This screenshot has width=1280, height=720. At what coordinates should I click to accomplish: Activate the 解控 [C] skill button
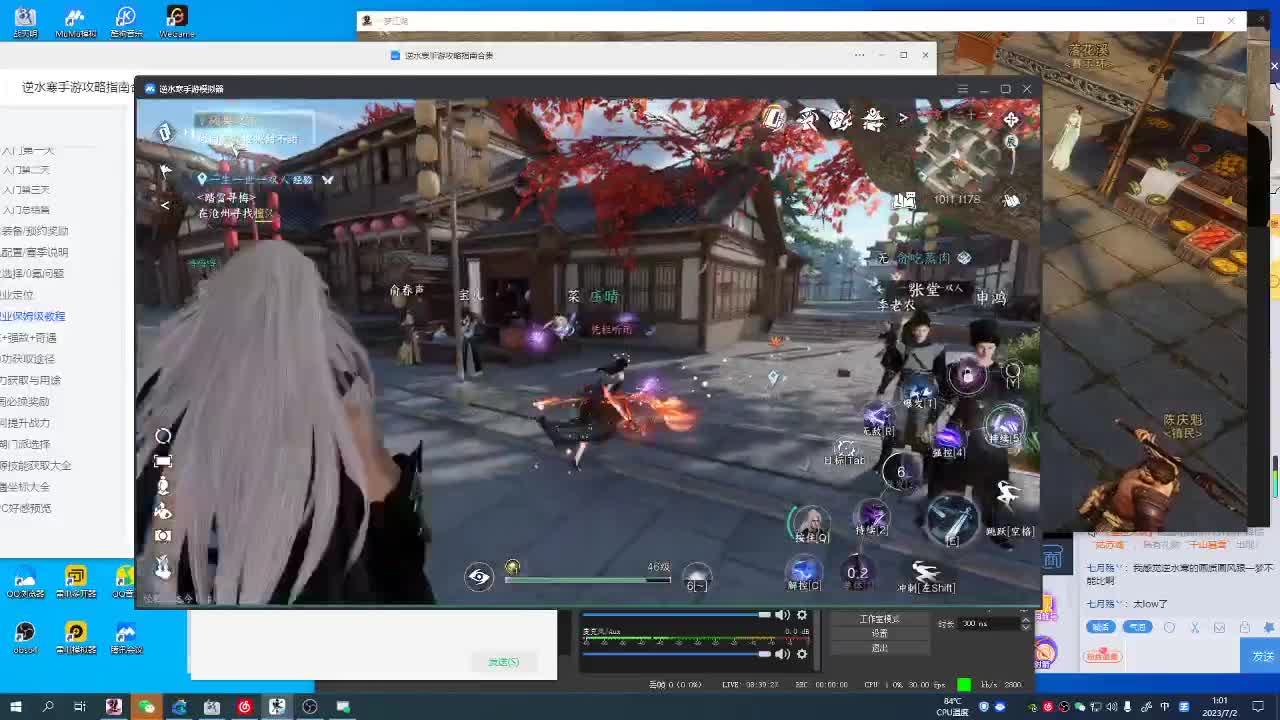point(804,575)
